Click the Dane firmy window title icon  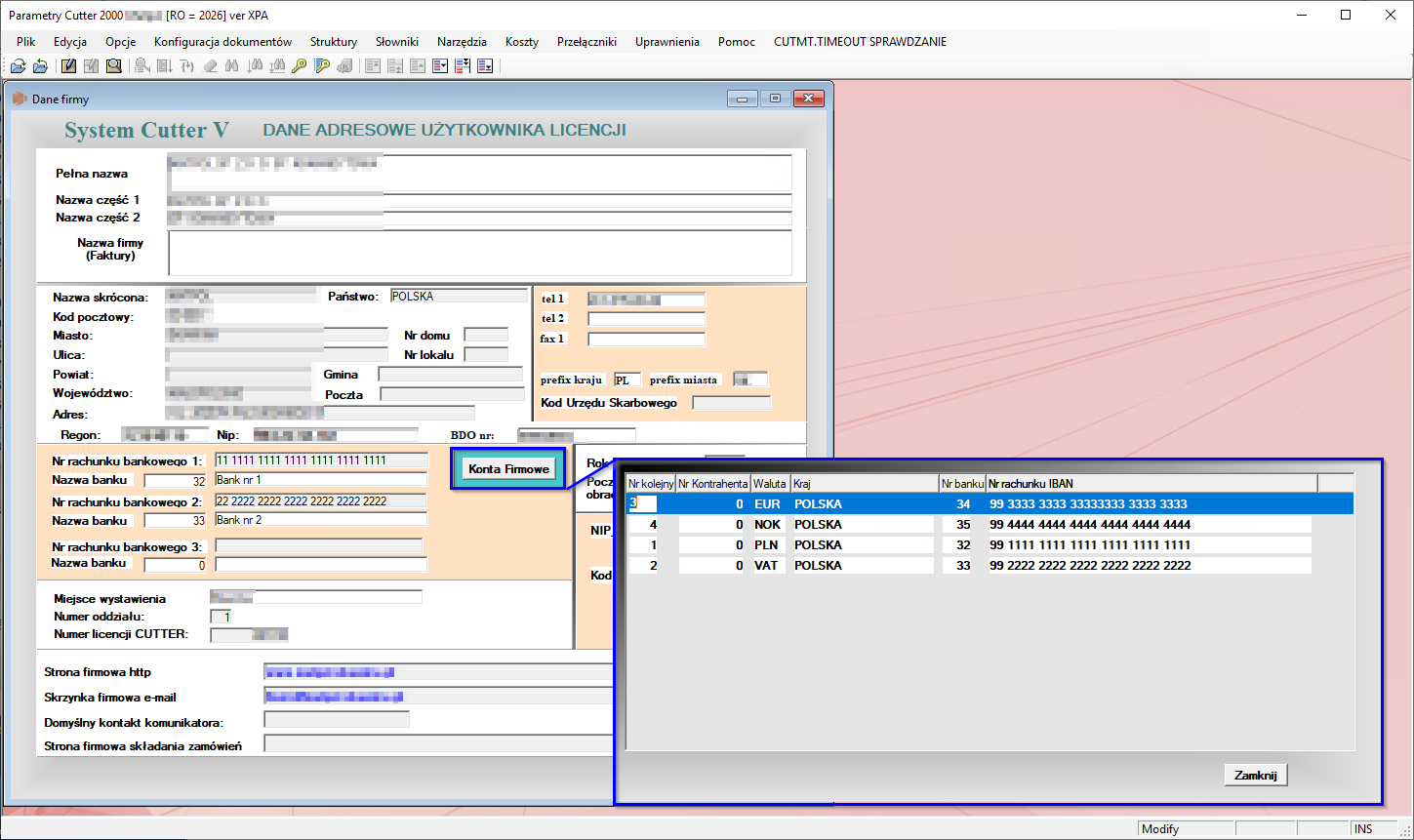coord(19,99)
